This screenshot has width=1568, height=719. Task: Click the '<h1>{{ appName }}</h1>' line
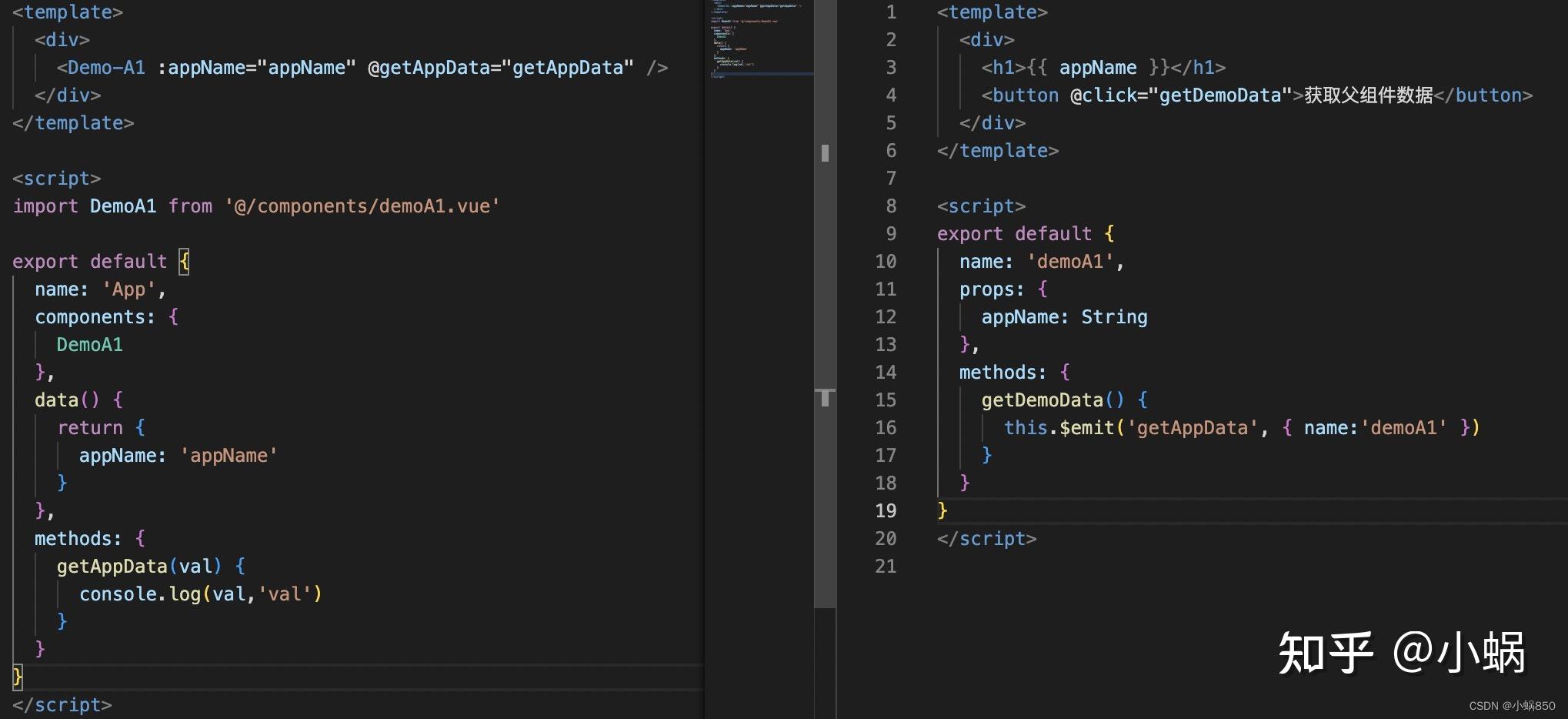pos(1103,68)
